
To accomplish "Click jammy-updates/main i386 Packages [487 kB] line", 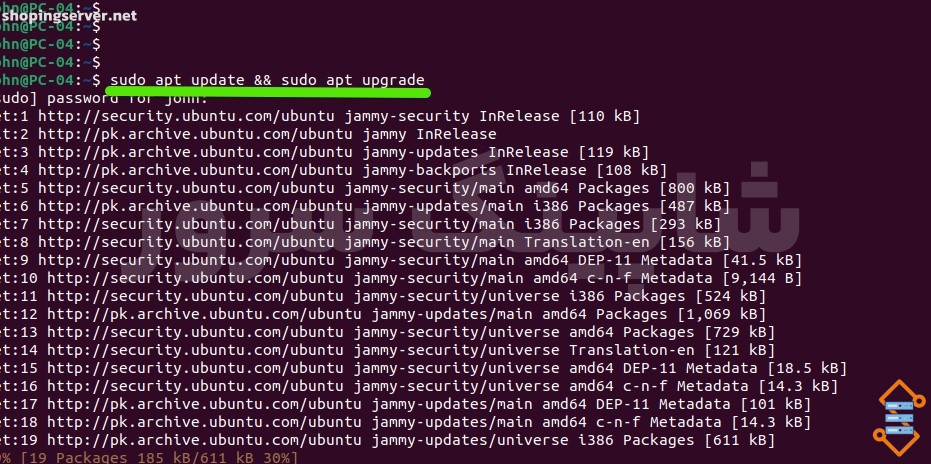I will (x=365, y=206).
